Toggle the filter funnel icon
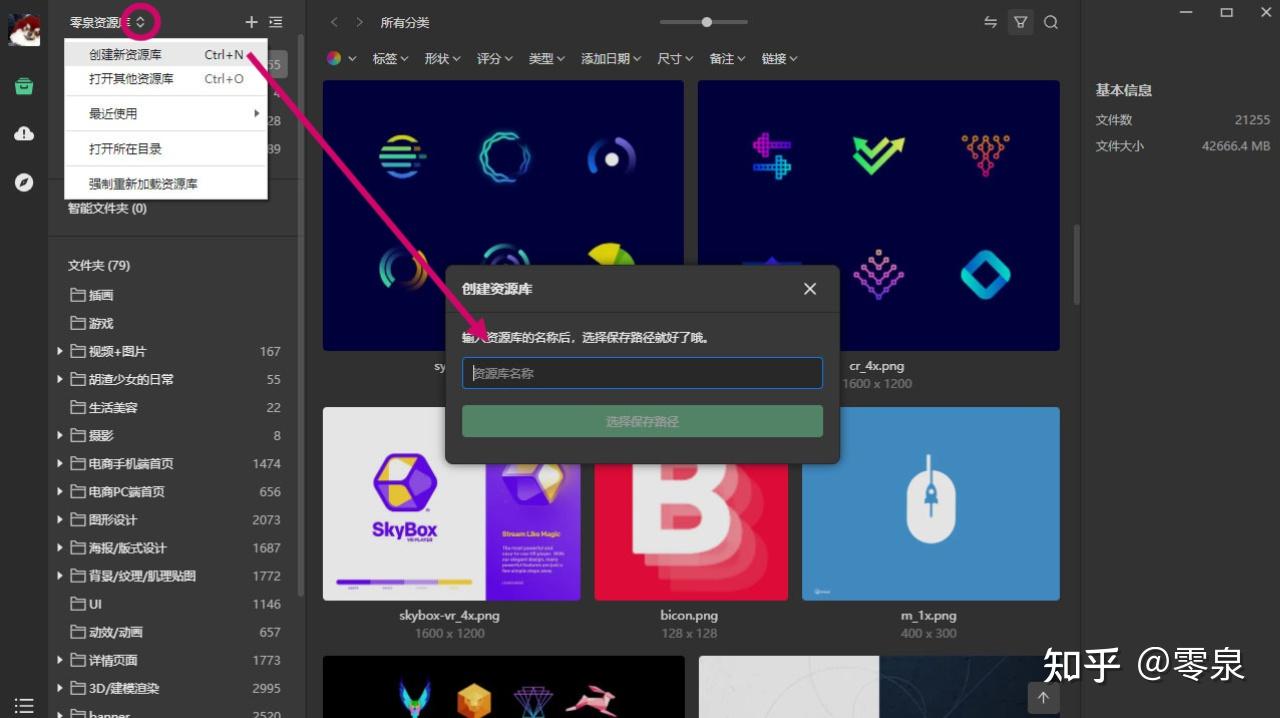 (1020, 22)
